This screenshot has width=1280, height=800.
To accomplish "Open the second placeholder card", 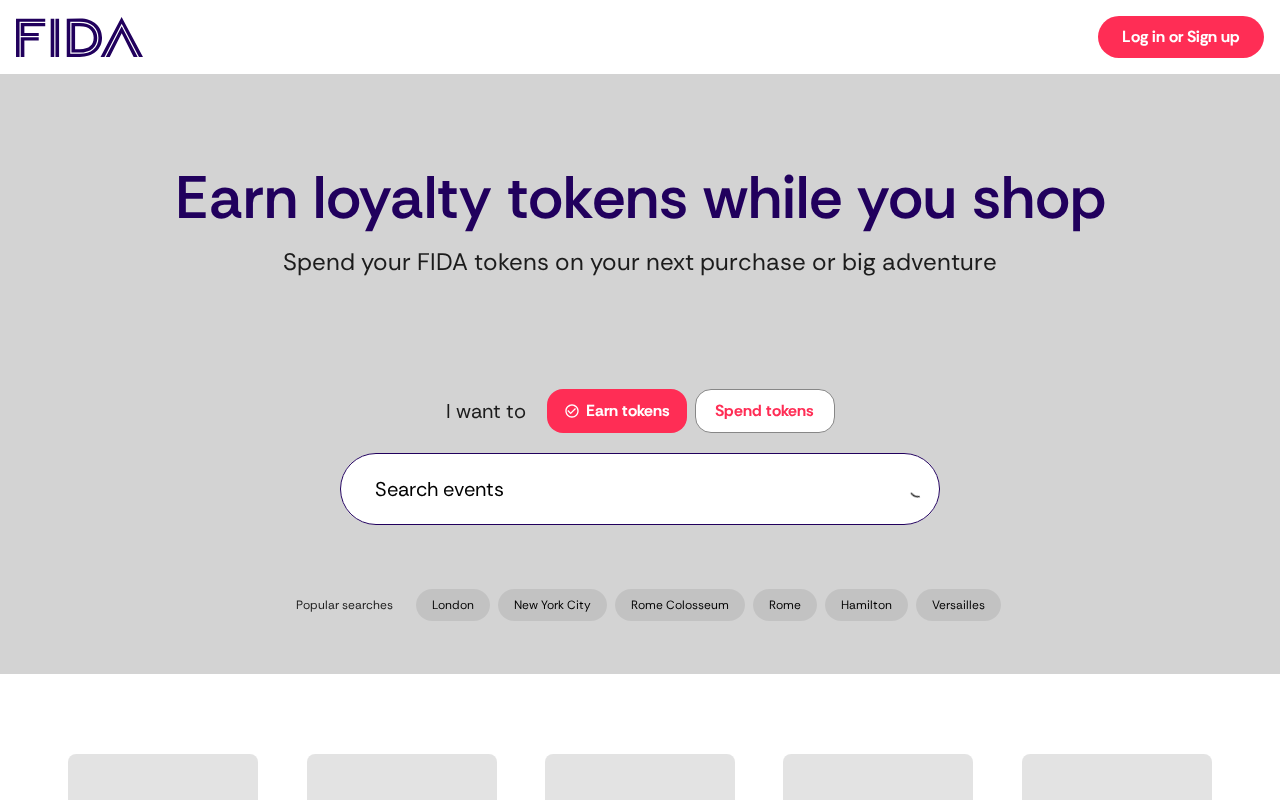I will pos(402,777).
